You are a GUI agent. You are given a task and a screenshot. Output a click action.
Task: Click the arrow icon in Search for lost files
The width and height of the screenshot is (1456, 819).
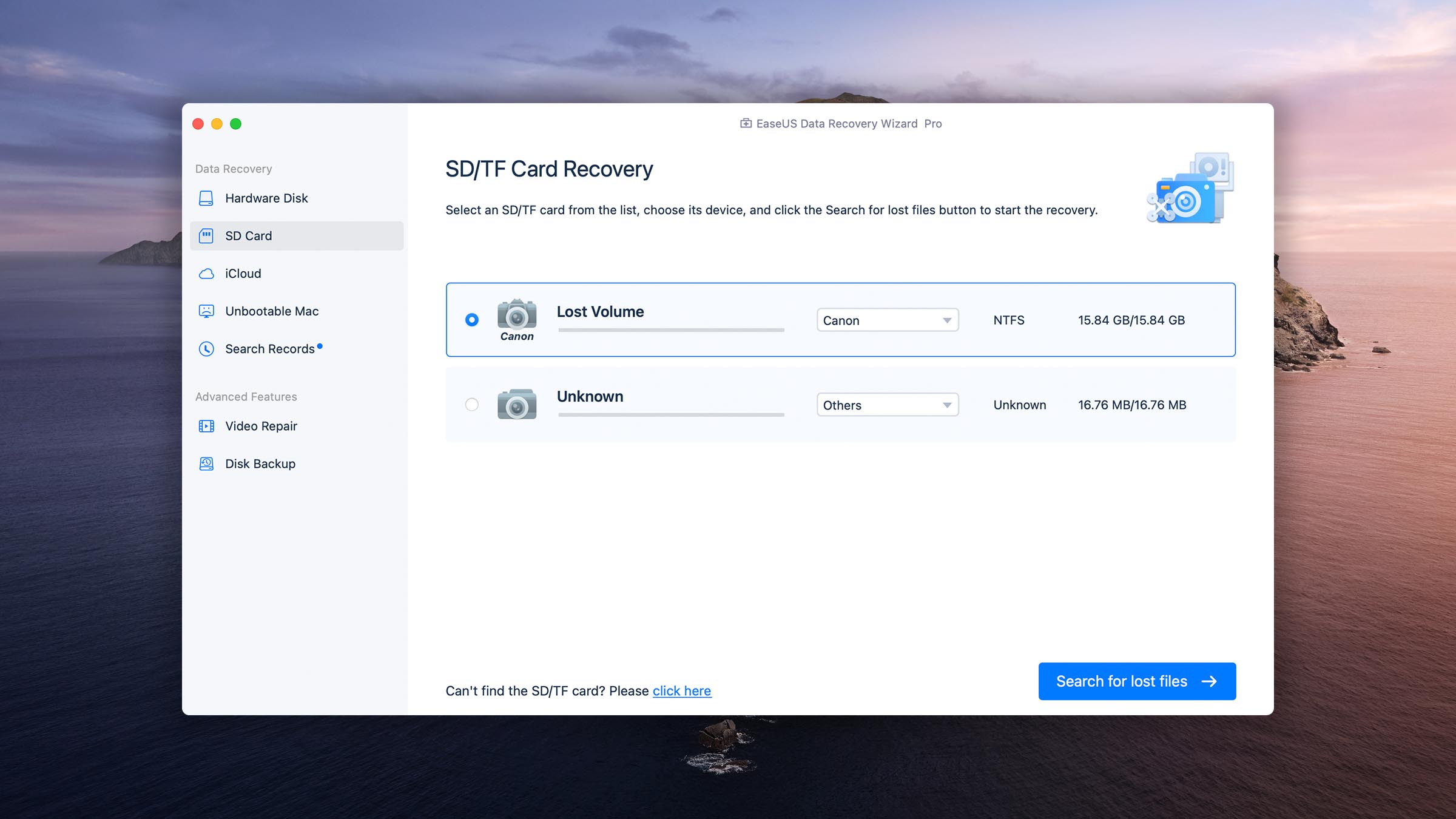click(x=1209, y=681)
